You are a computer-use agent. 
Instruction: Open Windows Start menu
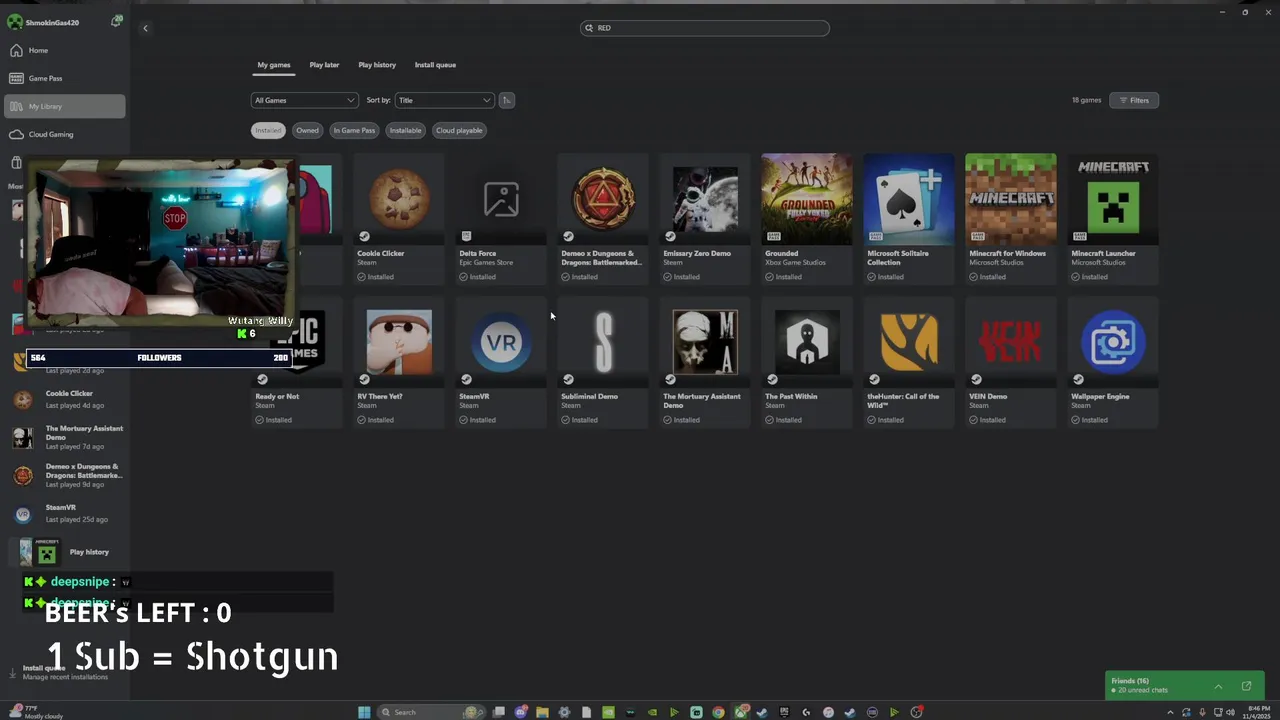(x=364, y=712)
